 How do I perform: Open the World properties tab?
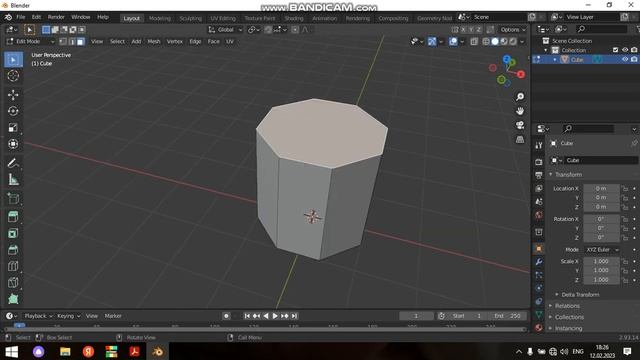[539, 215]
